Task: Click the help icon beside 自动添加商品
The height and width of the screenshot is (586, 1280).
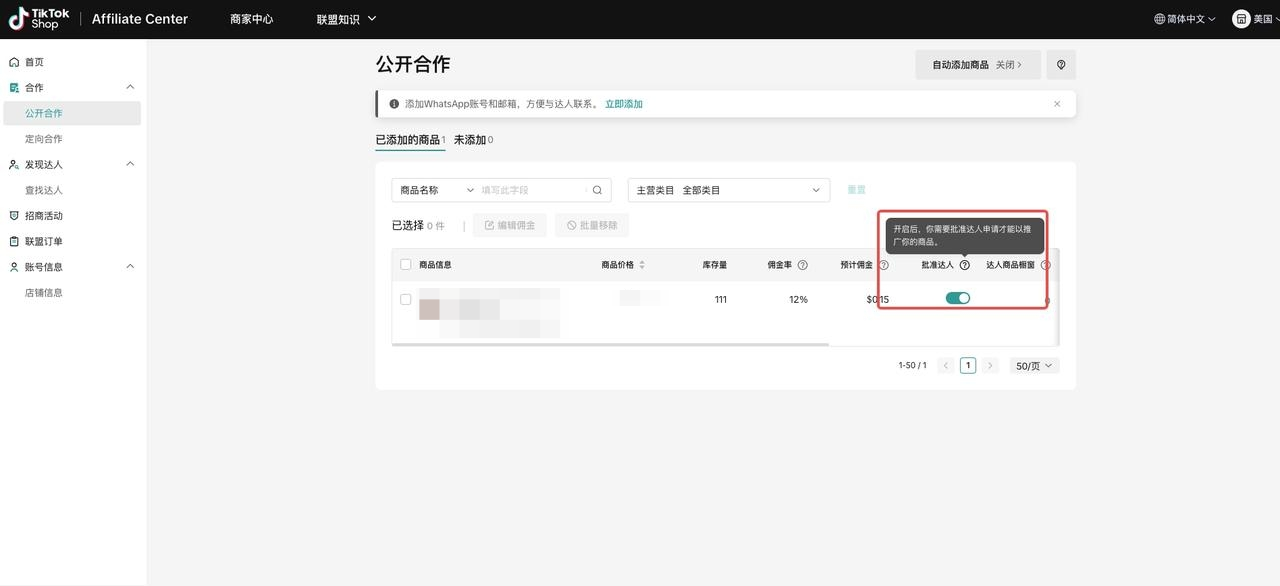Action: click(x=1060, y=65)
